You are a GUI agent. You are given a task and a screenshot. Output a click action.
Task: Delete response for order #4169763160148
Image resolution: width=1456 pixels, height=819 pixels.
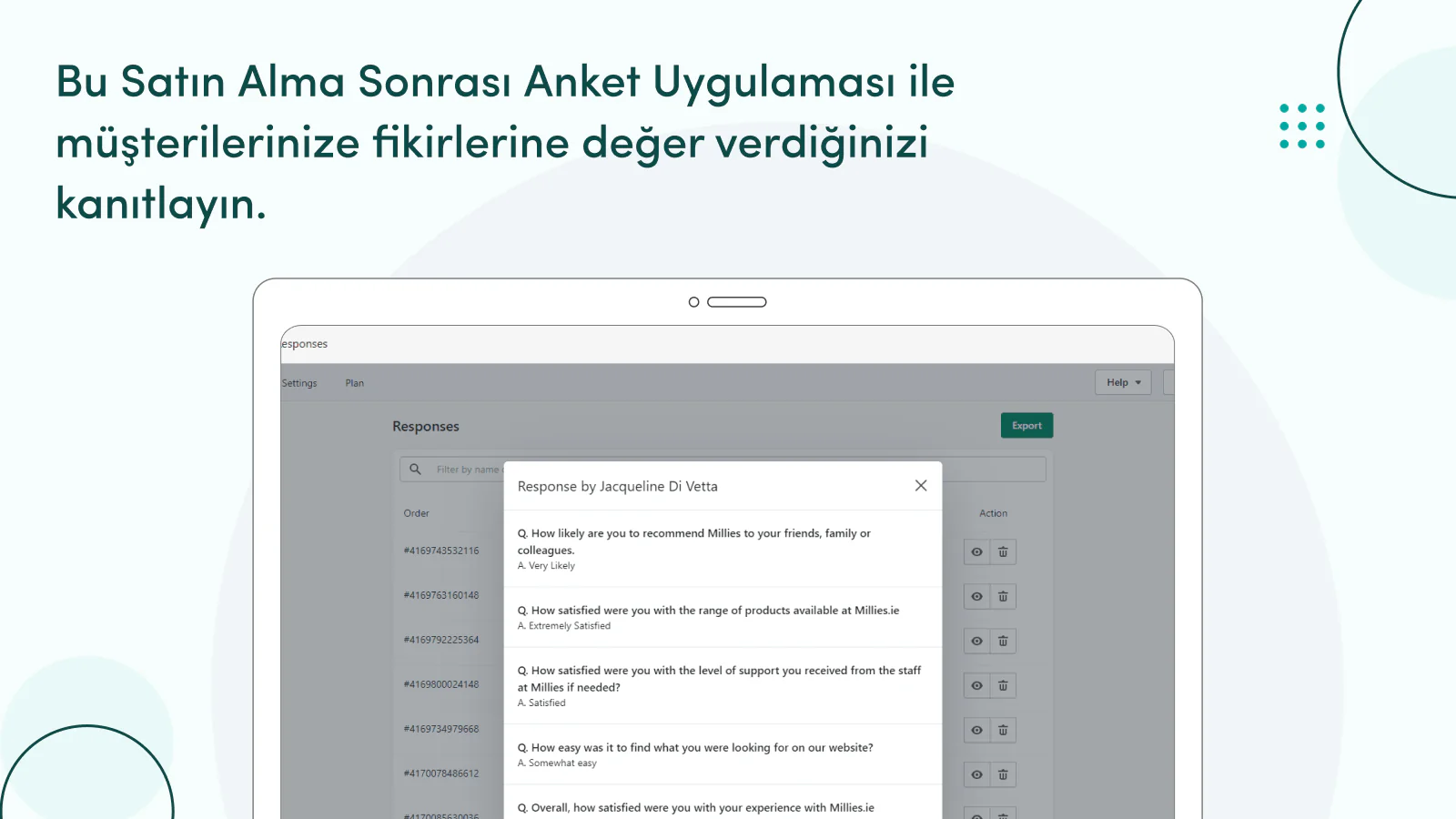pyautogui.click(x=1003, y=596)
